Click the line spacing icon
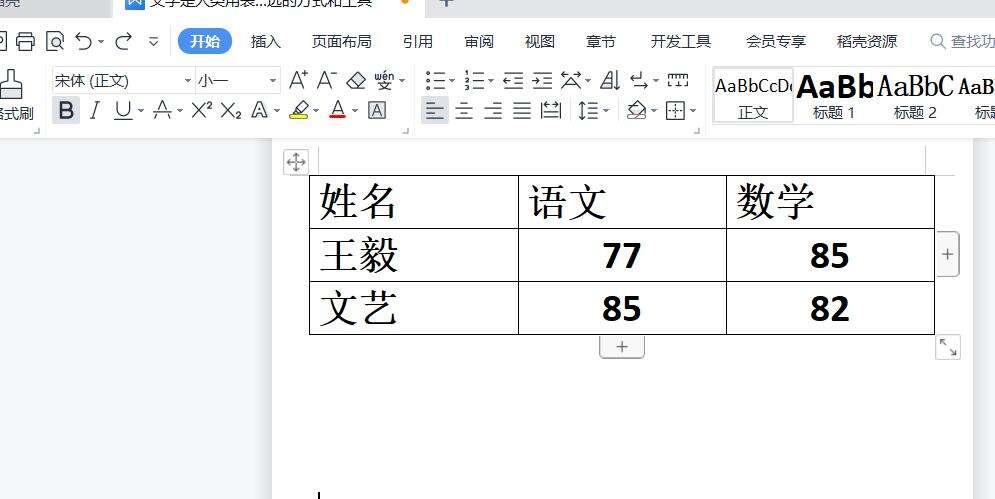 click(588, 110)
